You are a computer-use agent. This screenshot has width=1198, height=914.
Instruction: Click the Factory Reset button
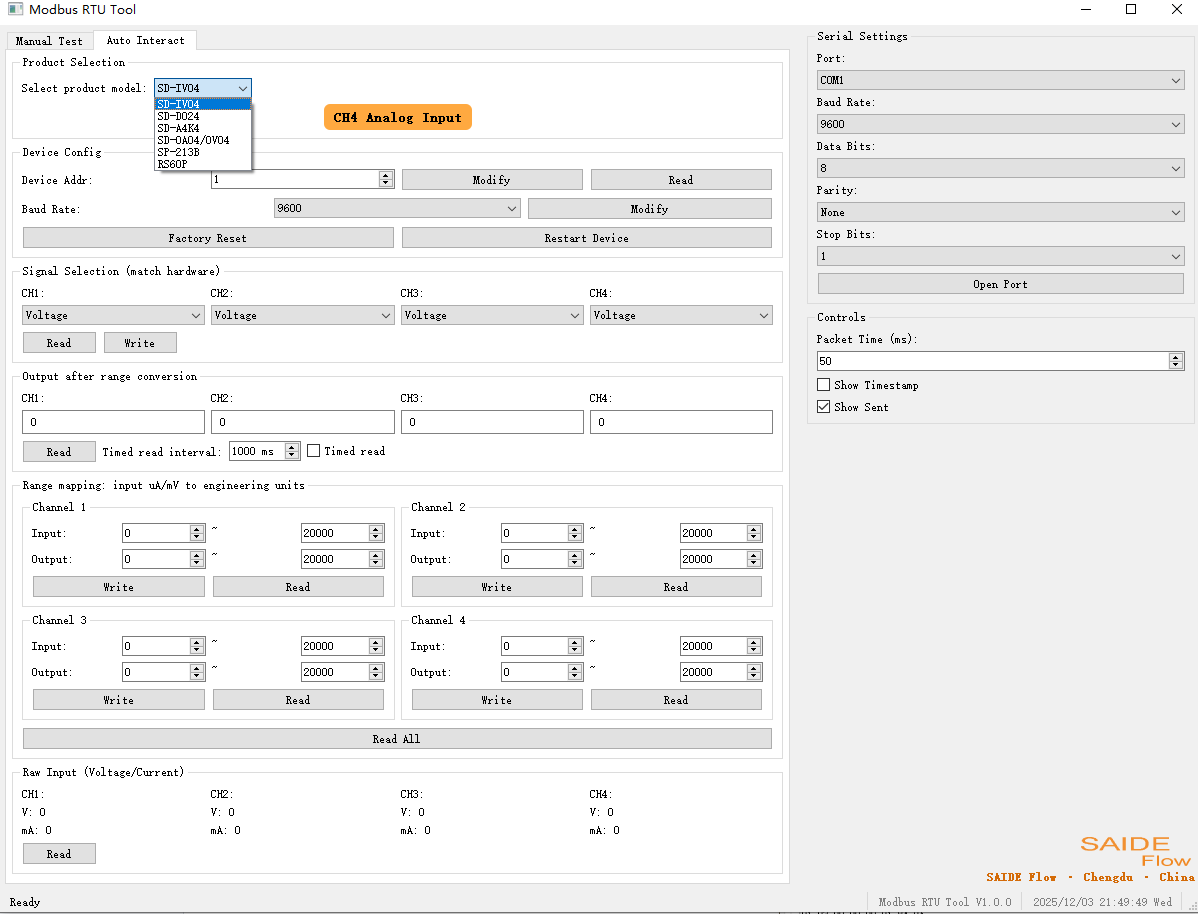[x=207, y=238]
